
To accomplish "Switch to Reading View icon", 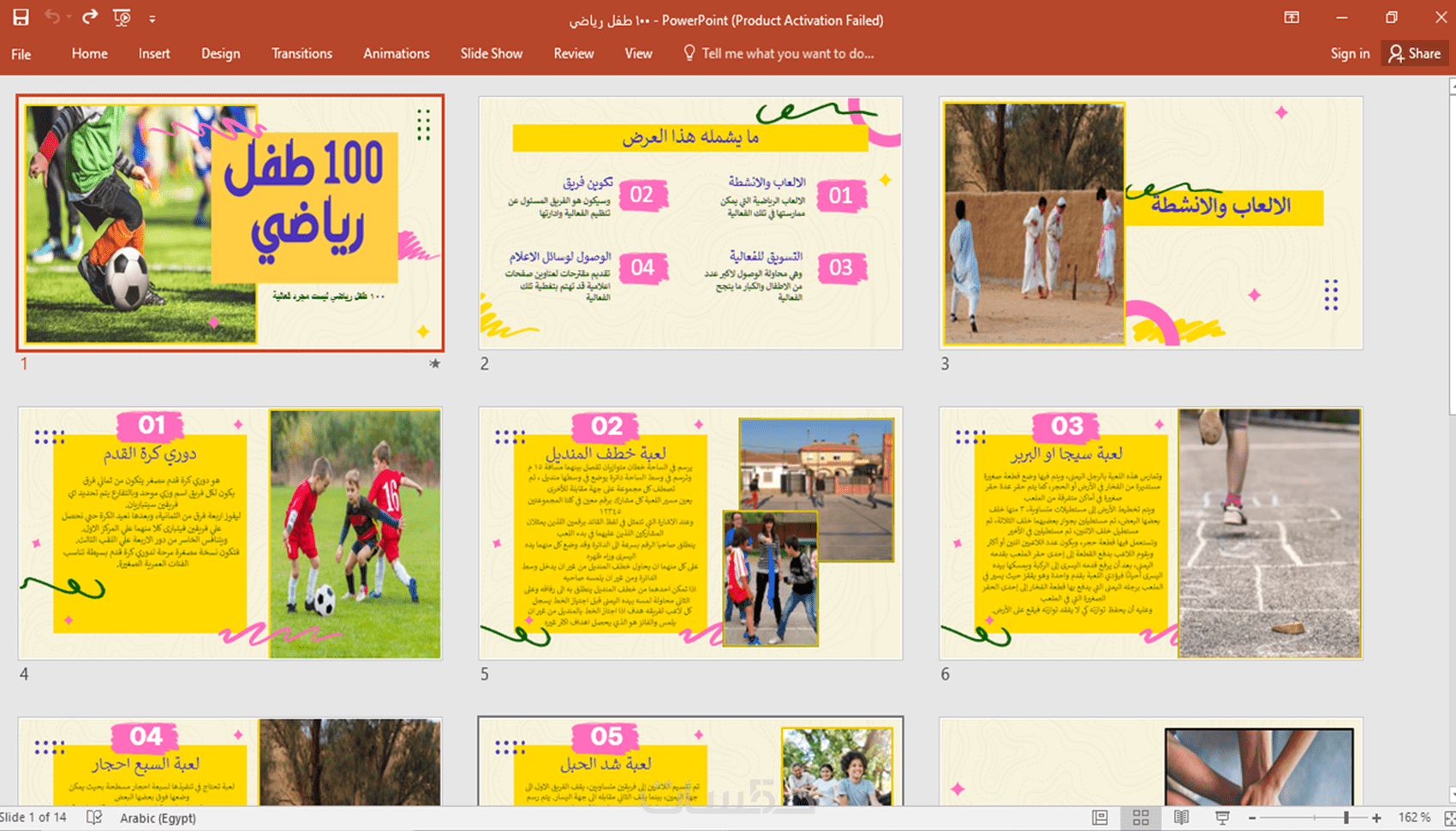I will point(1181,818).
